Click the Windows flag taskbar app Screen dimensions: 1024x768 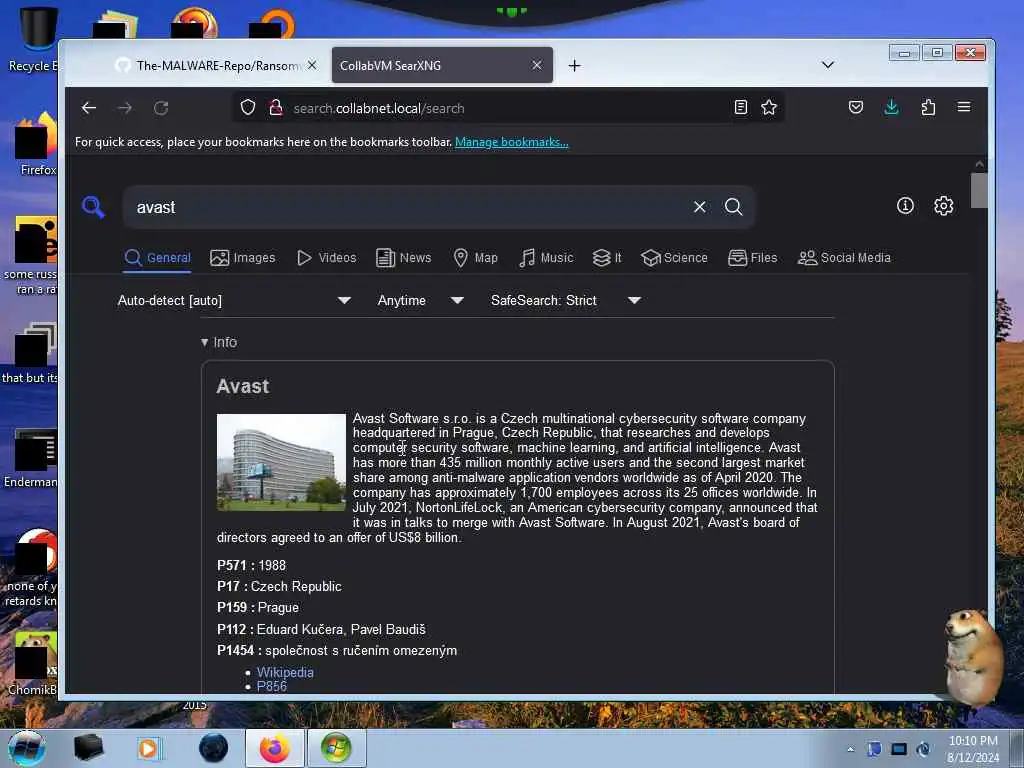click(336, 748)
